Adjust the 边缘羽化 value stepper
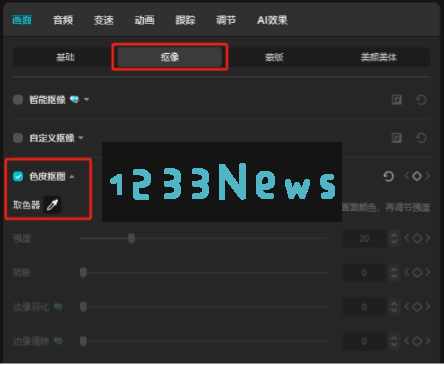 tap(394, 307)
